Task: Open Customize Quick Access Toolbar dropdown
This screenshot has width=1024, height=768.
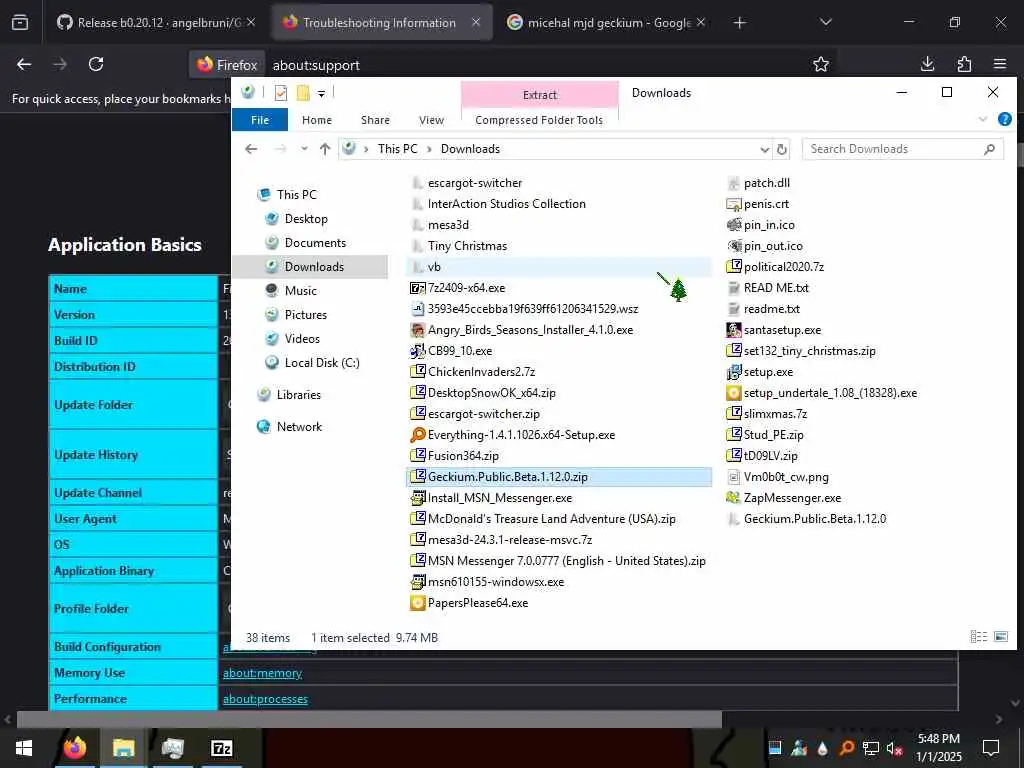Action: coord(321,93)
